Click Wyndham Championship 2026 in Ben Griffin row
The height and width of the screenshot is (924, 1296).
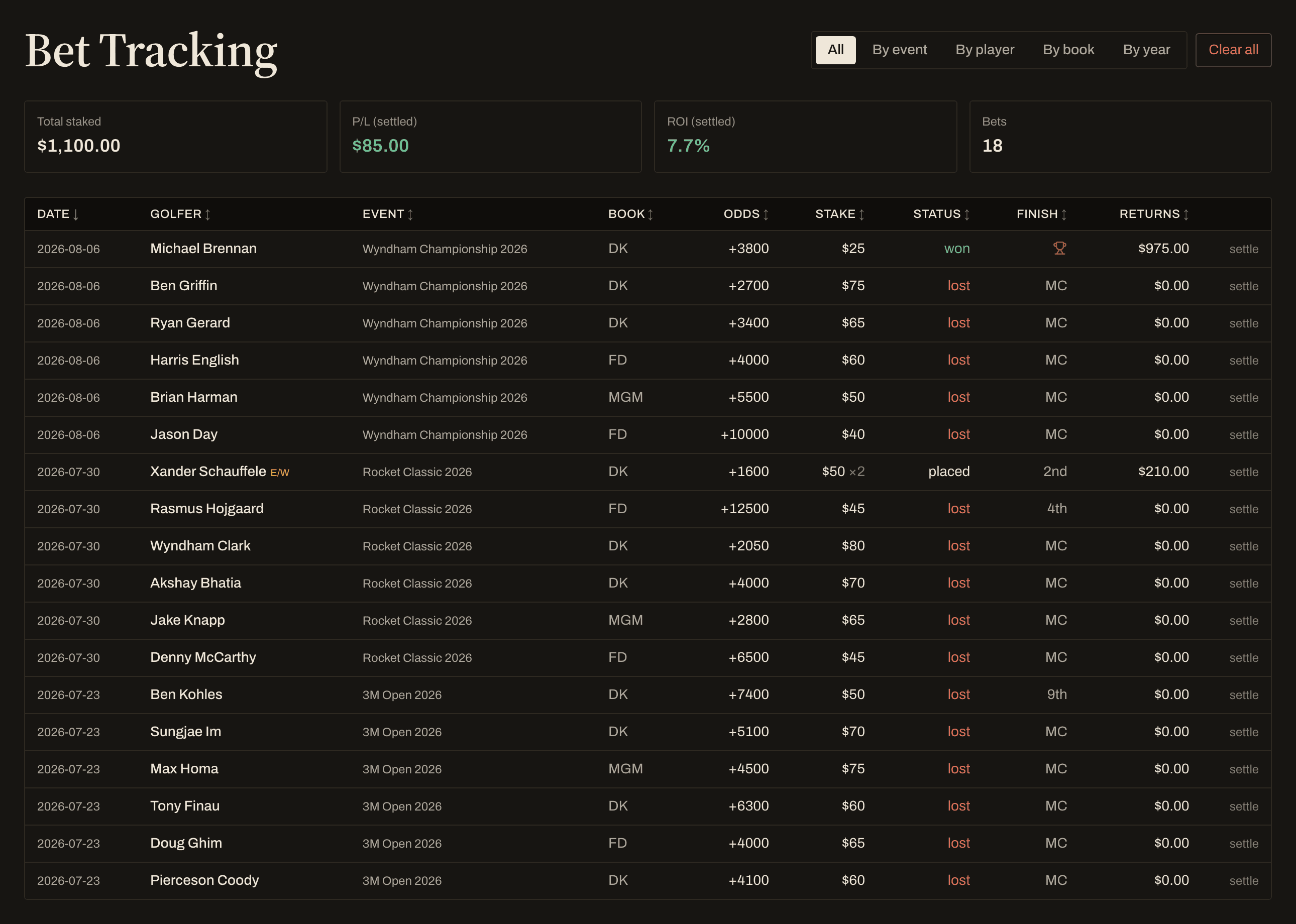445,286
